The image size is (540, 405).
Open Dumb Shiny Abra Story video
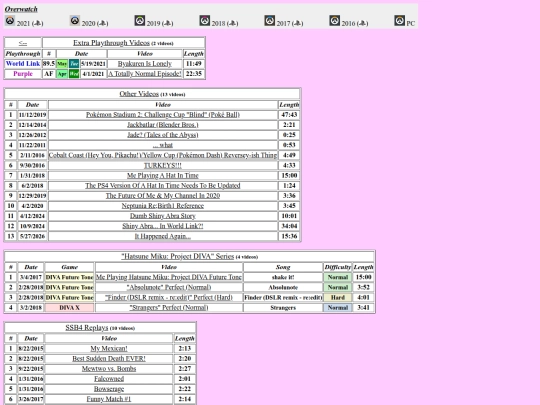click(x=163, y=216)
